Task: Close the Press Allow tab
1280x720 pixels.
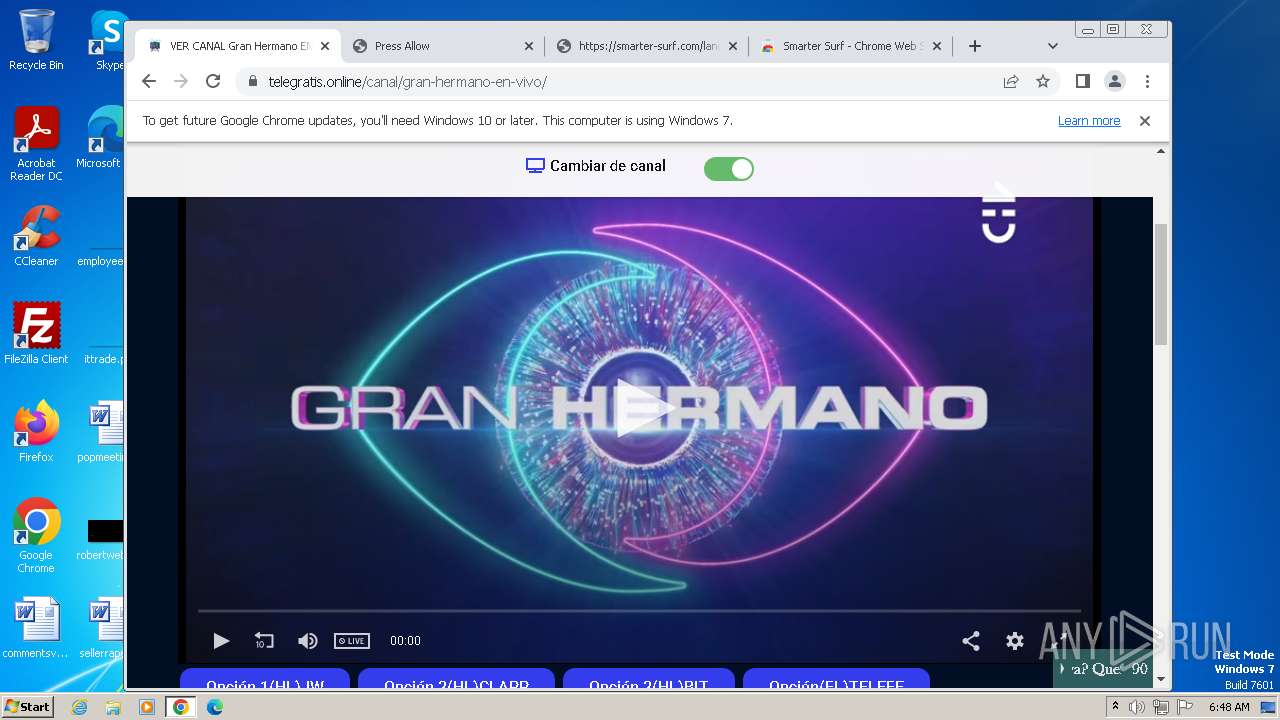Action: click(x=529, y=46)
